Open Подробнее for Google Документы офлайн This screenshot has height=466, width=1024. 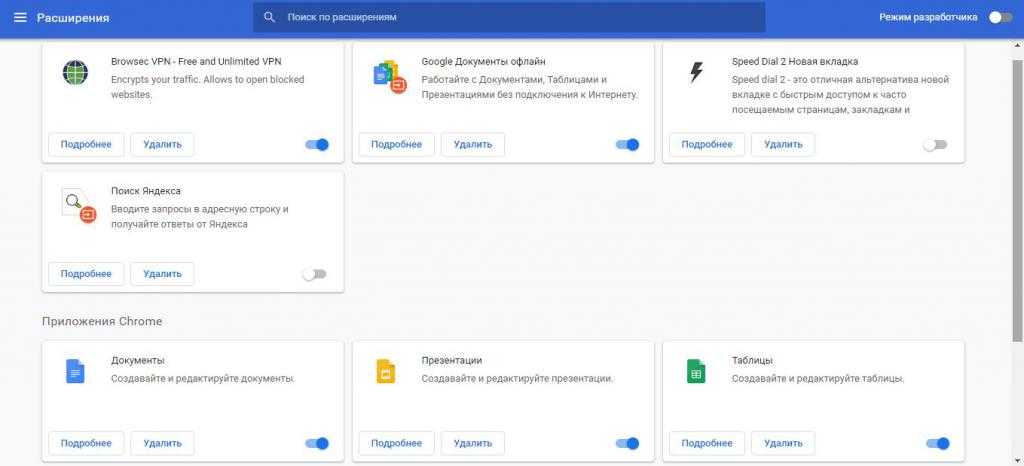(396, 144)
